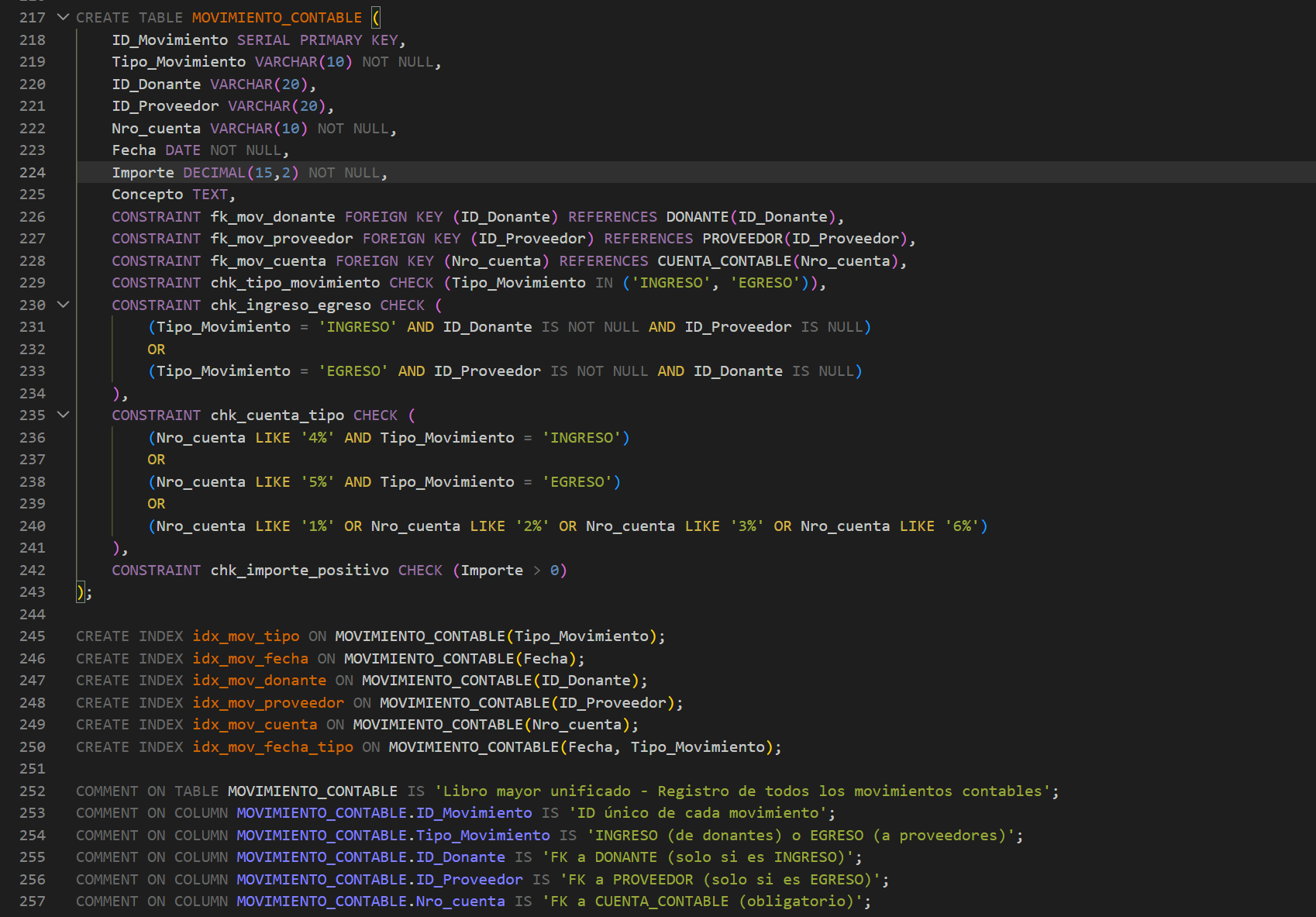Select line number 252 in the gutter
The height and width of the screenshot is (917, 1316).
tap(33, 791)
